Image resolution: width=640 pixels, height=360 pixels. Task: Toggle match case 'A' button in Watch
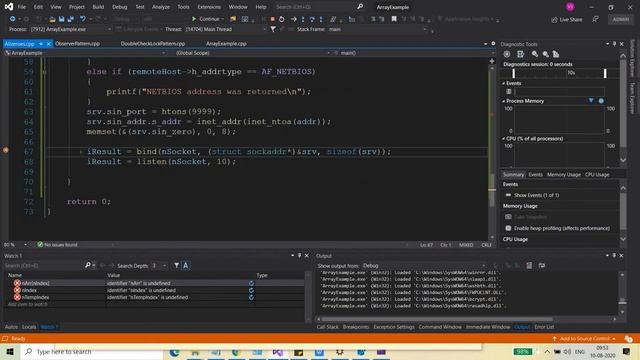coord(185,265)
